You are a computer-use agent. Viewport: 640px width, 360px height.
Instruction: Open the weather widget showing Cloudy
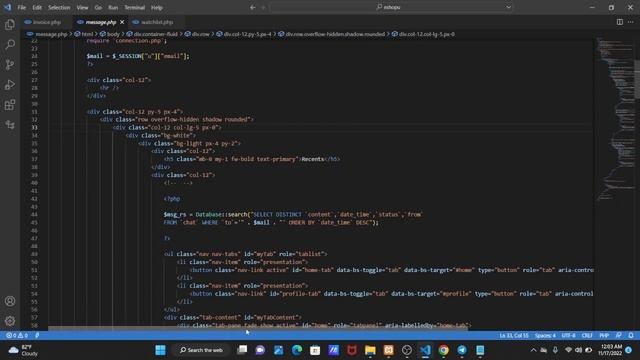pos(24,350)
